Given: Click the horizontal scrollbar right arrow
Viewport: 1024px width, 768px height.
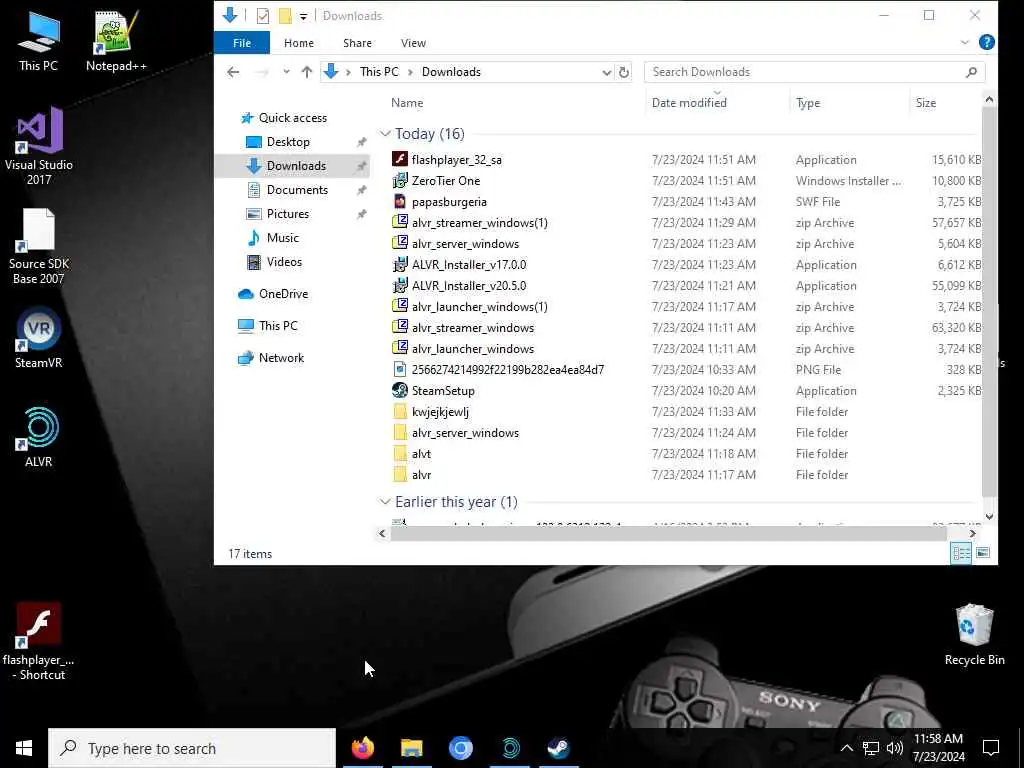Looking at the screenshot, I should [972, 534].
